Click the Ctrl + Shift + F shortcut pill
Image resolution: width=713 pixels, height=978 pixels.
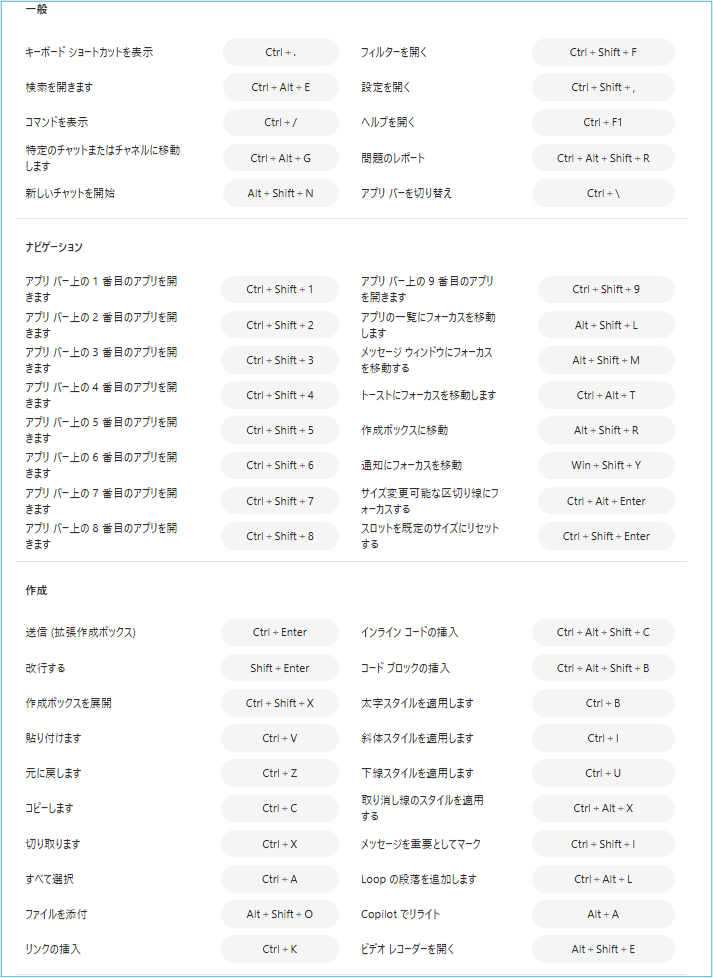point(603,52)
